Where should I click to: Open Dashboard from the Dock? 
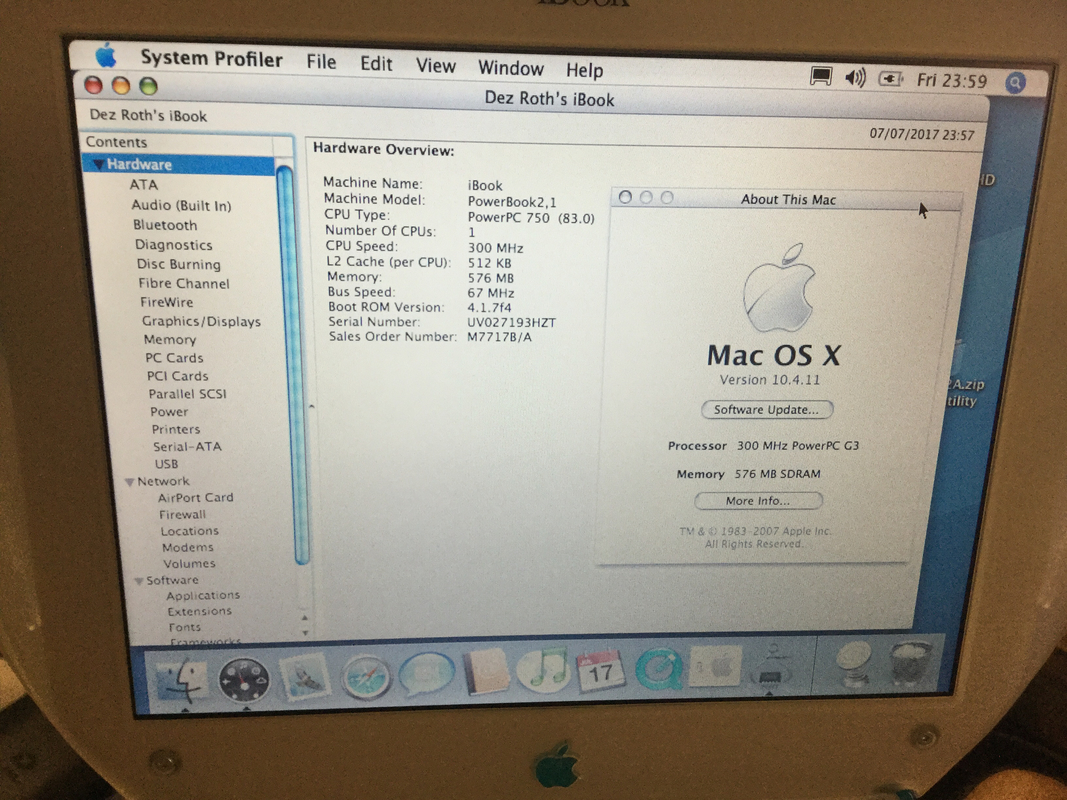pyautogui.click(x=244, y=680)
